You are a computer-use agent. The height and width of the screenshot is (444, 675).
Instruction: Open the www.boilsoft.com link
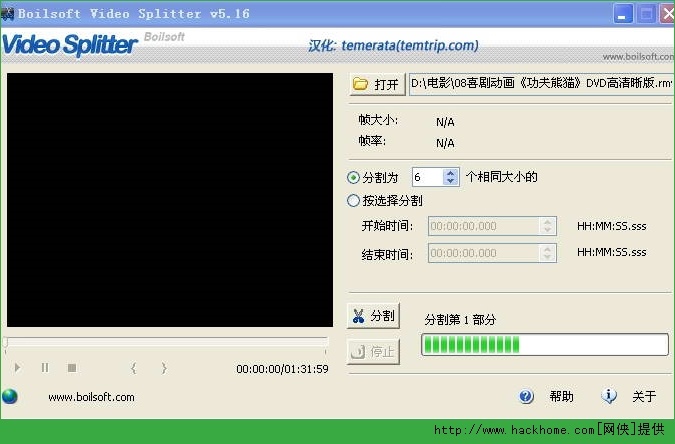[91, 397]
